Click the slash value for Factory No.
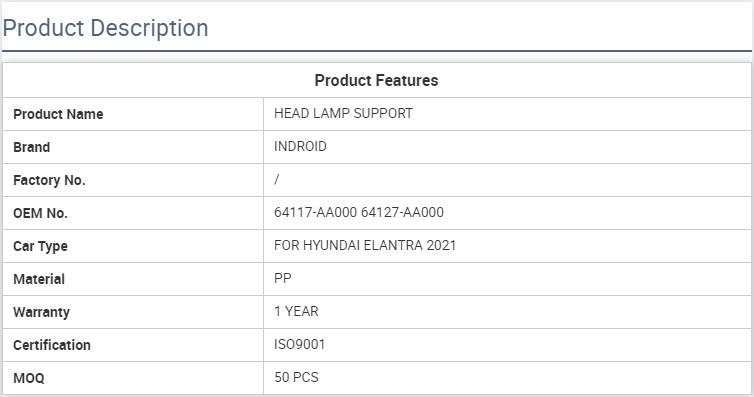The image size is (754, 397). (x=276, y=179)
